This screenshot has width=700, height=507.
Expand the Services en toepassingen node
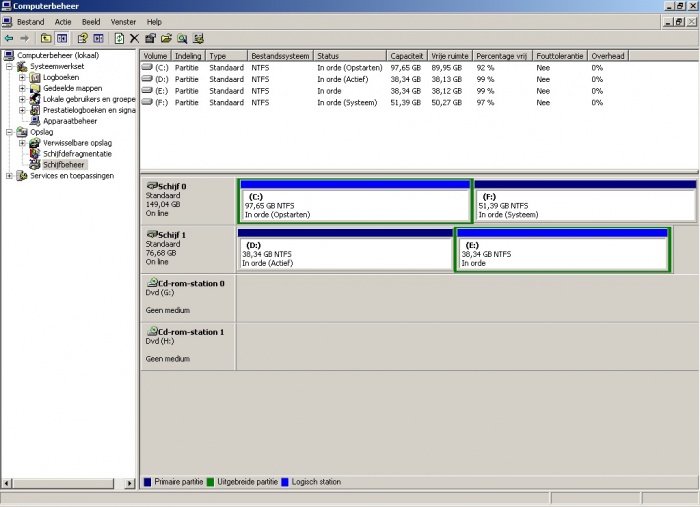pos(10,176)
